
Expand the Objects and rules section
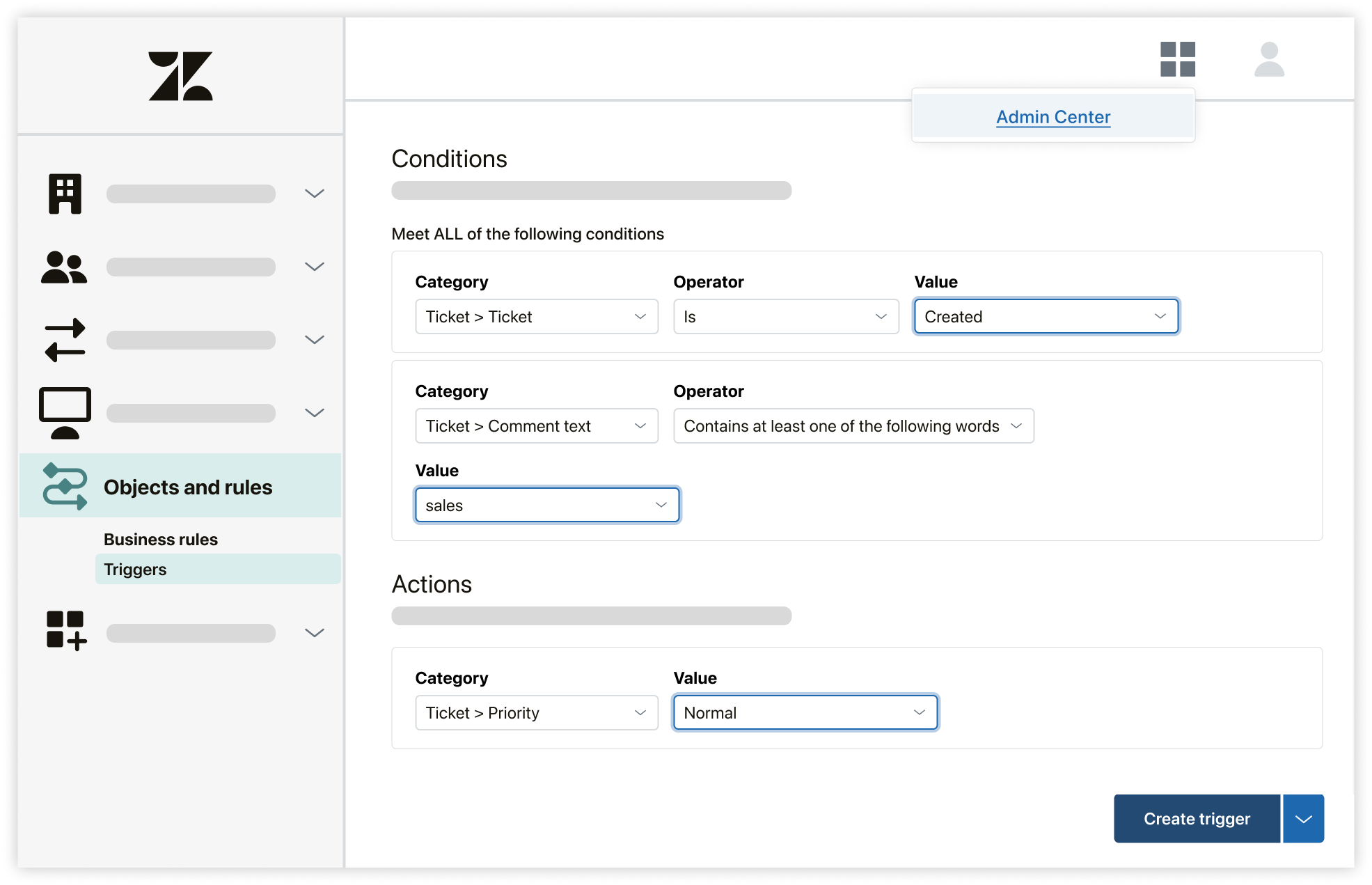coord(186,487)
